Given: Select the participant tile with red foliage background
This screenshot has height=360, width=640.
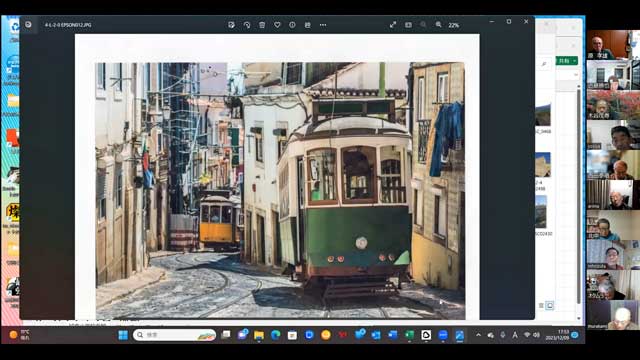Looking at the screenshot, I should click(x=613, y=105).
